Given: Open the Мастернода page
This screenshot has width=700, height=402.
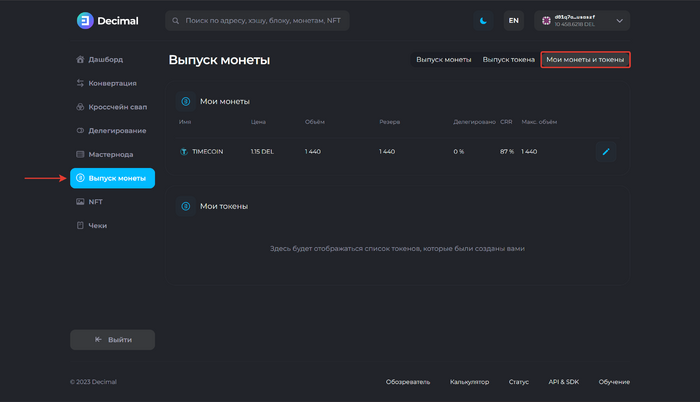Looking at the screenshot, I should [110, 154].
